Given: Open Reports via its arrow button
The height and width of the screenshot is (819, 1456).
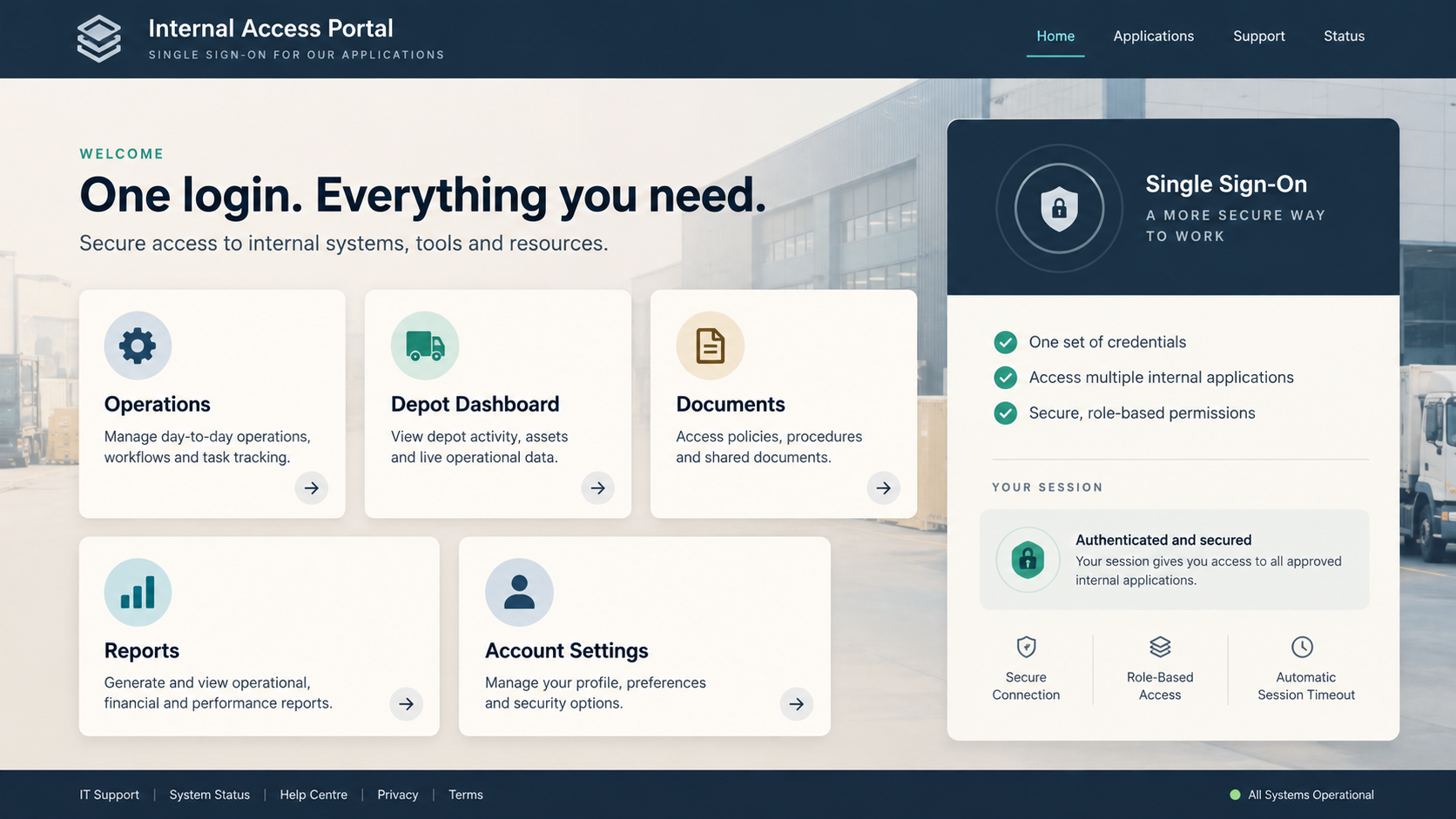Looking at the screenshot, I should [406, 703].
